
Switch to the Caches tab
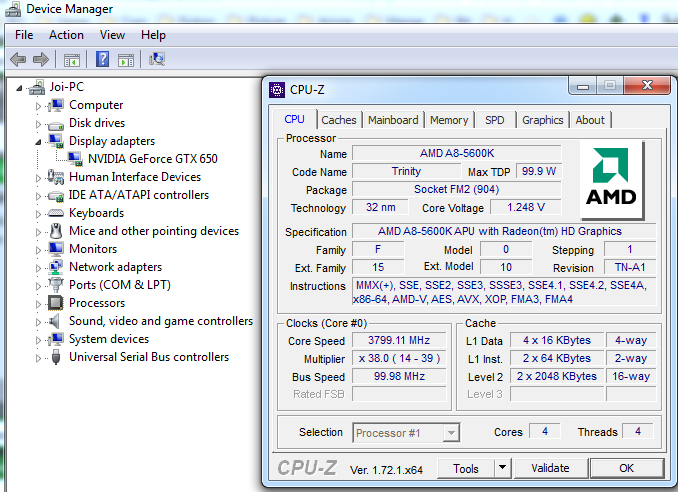pyautogui.click(x=339, y=120)
